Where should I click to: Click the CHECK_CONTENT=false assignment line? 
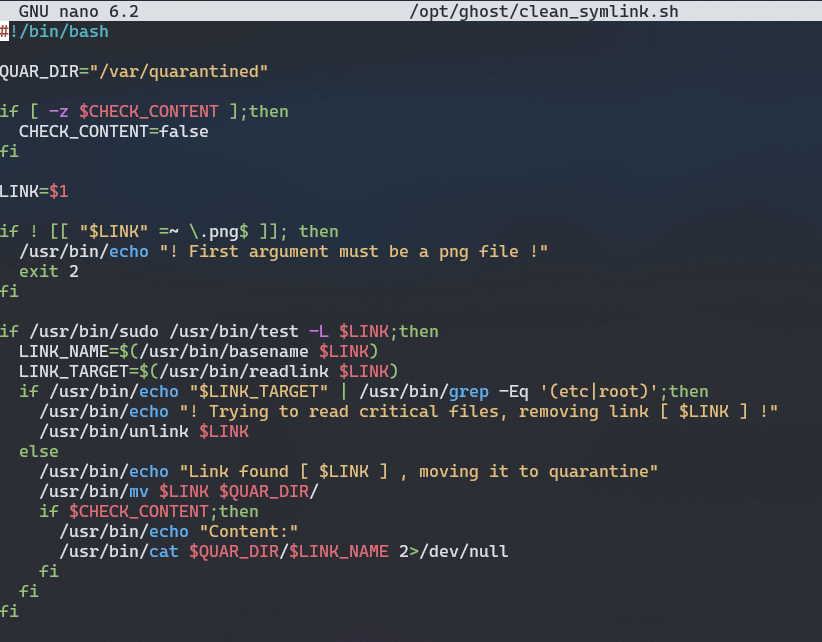coord(113,131)
